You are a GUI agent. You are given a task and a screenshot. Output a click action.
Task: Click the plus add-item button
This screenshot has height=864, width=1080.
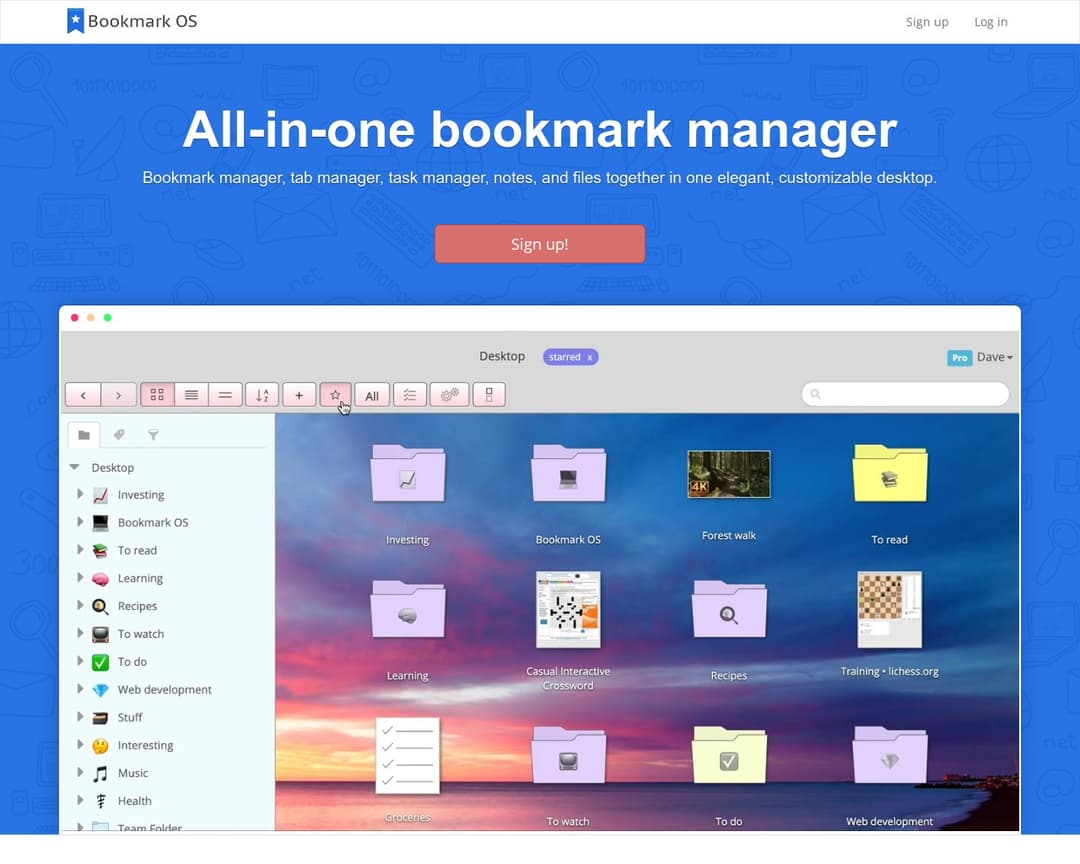(x=299, y=395)
